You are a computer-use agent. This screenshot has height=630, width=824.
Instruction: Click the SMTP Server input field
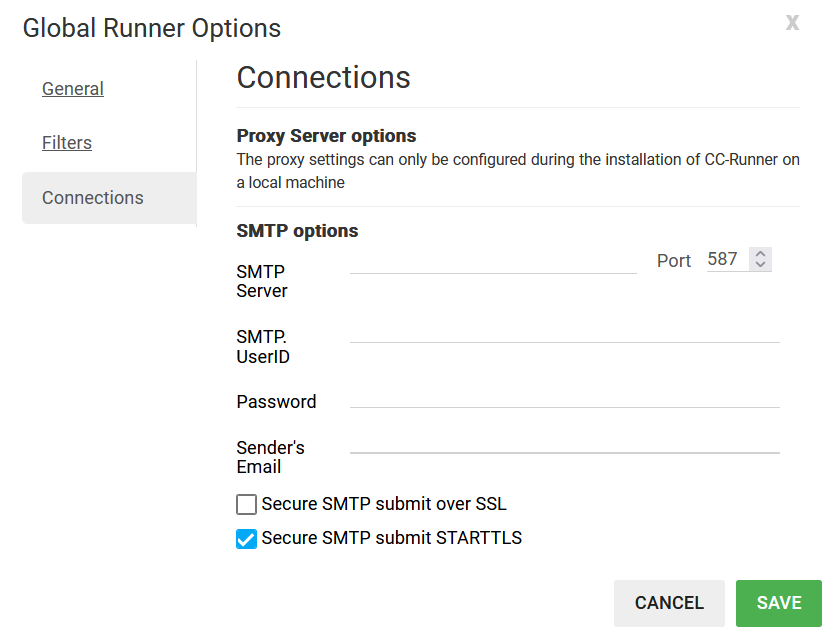tap(492, 261)
